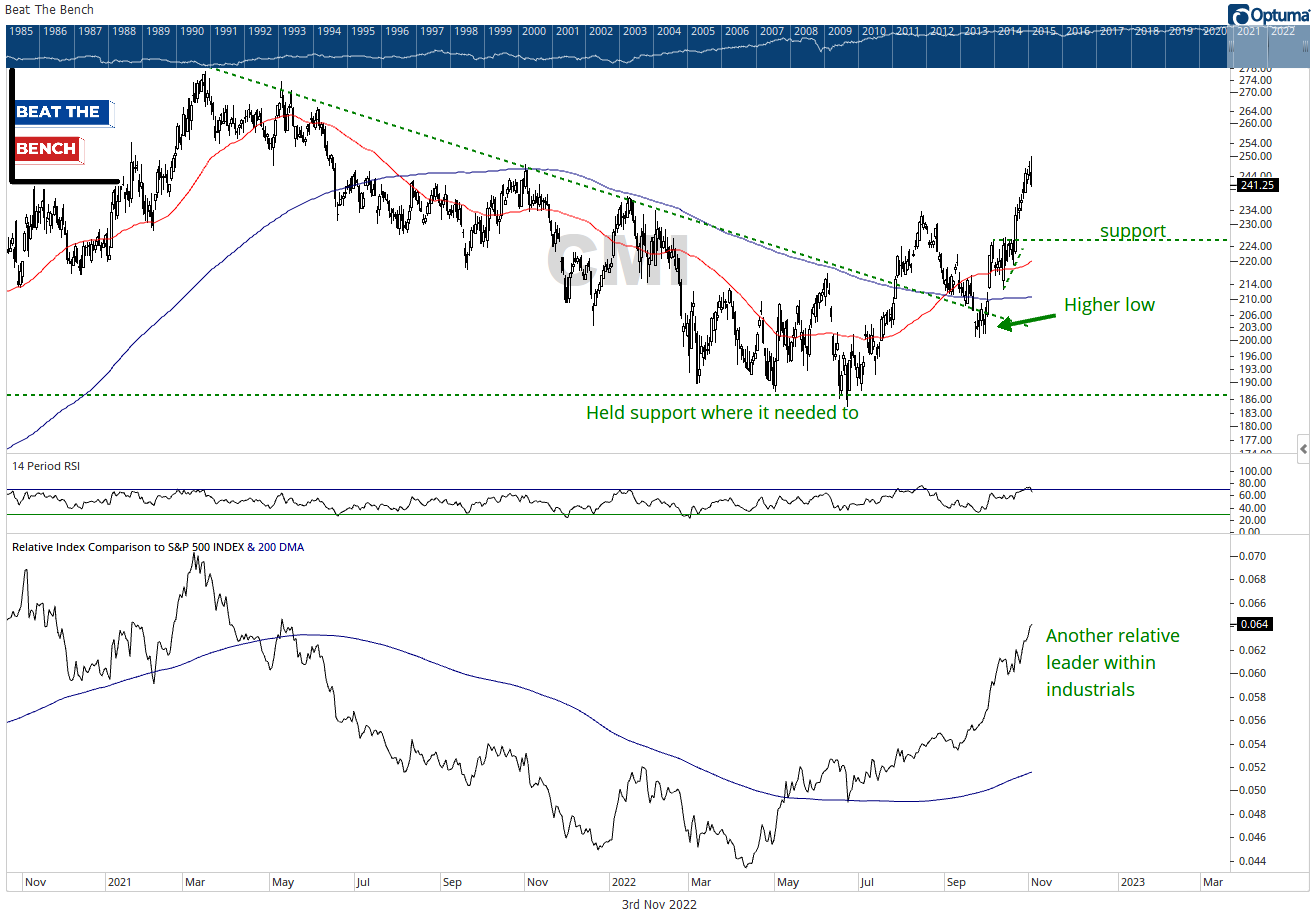Screen dimensions: 1316x924
Task: Select highlighted 2021 in overview timeline
Action: [x=1249, y=31]
